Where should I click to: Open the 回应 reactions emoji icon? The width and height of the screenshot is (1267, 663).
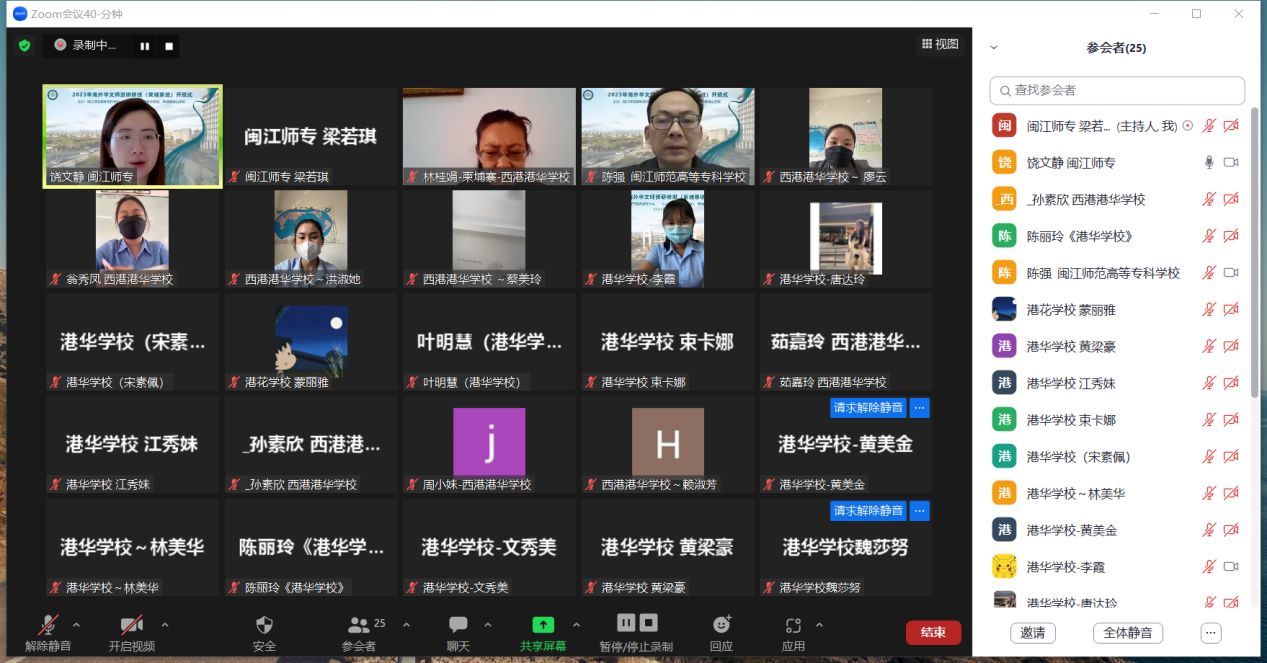click(721, 625)
